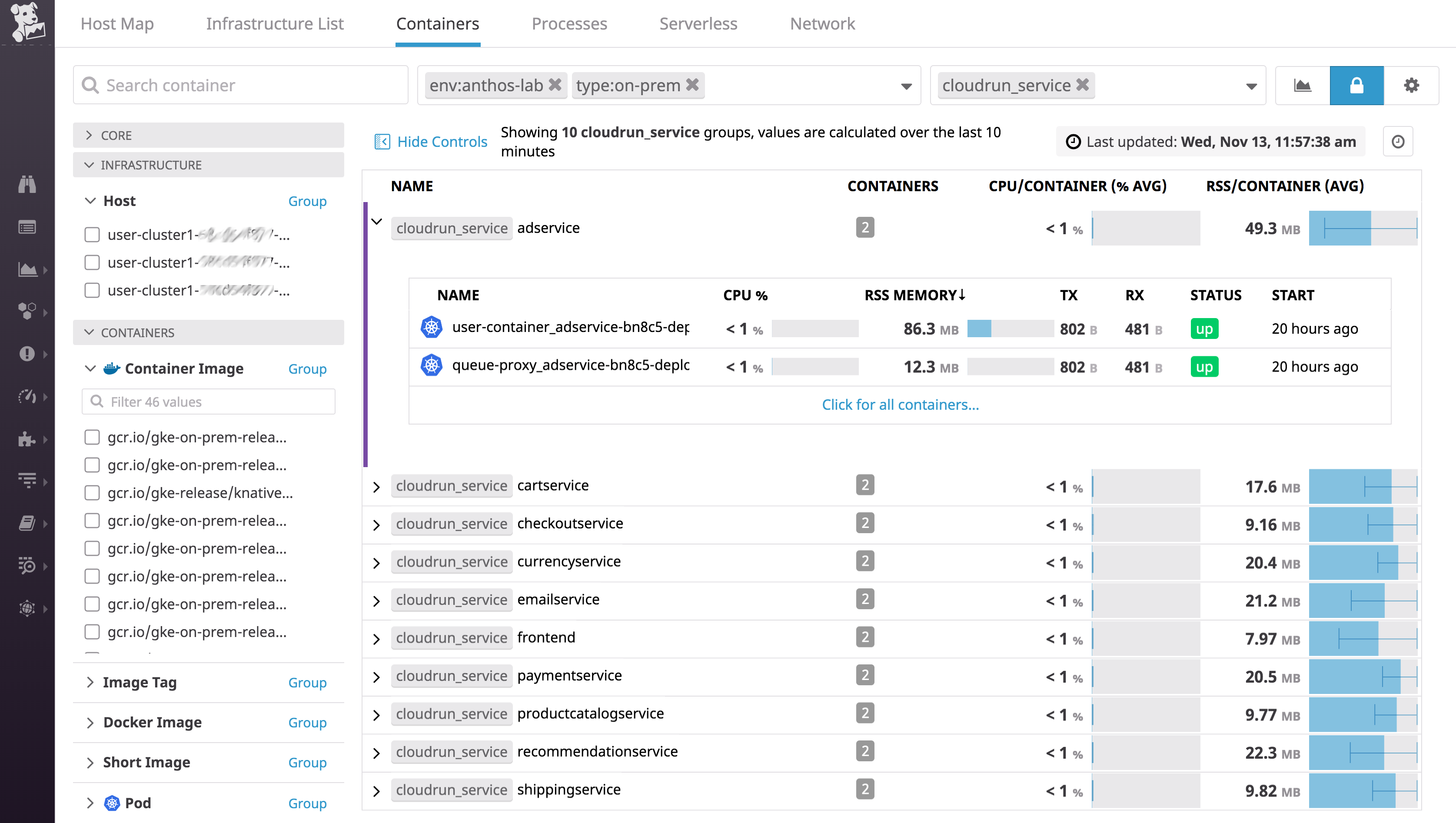Remove the env:anthos-lab filter tag

(x=555, y=85)
